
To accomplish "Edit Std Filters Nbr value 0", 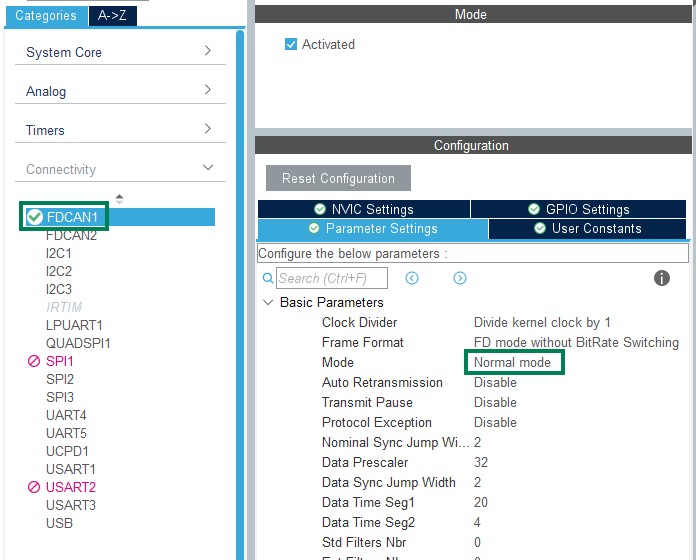I will [477, 542].
